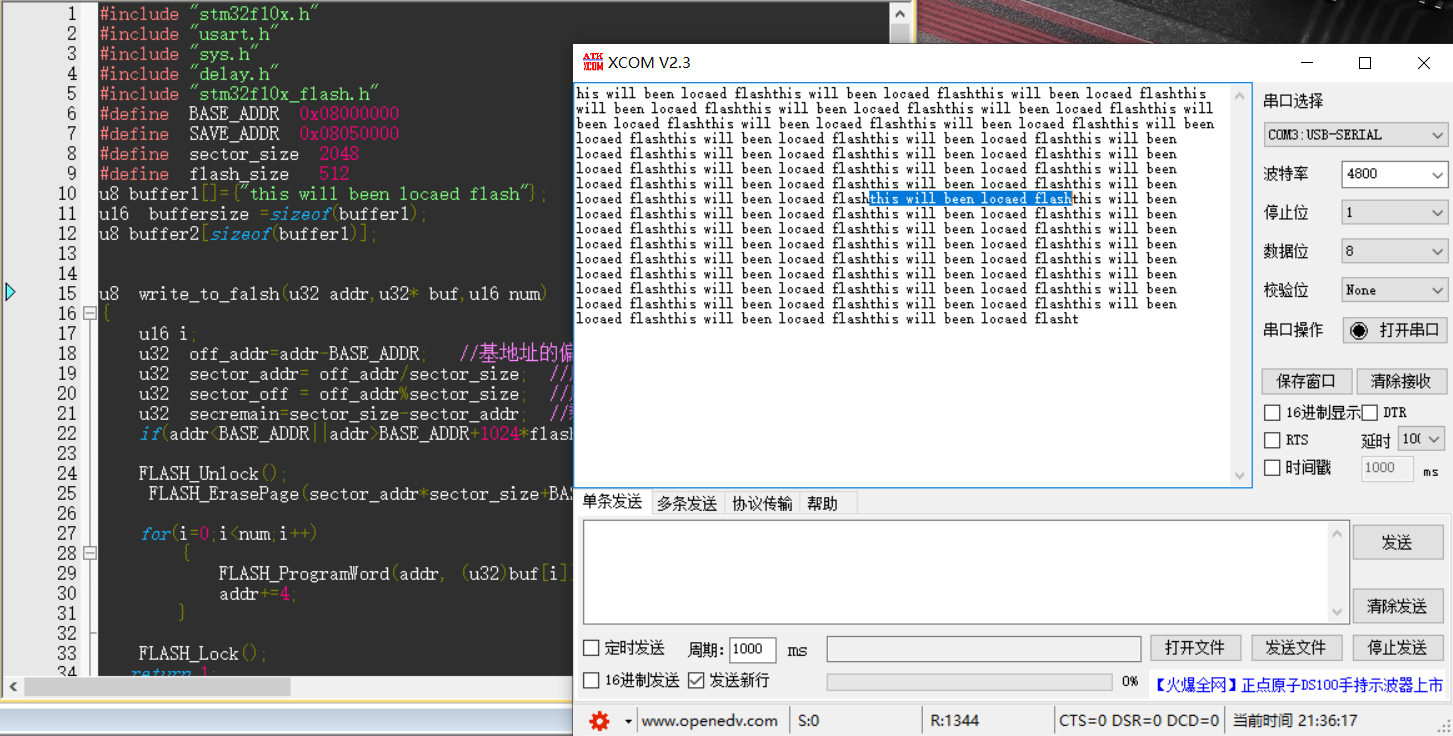The height and width of the screenshot is (736, 1453).
Task: Click the 停止发送 button
Action: coord(1397,647)
